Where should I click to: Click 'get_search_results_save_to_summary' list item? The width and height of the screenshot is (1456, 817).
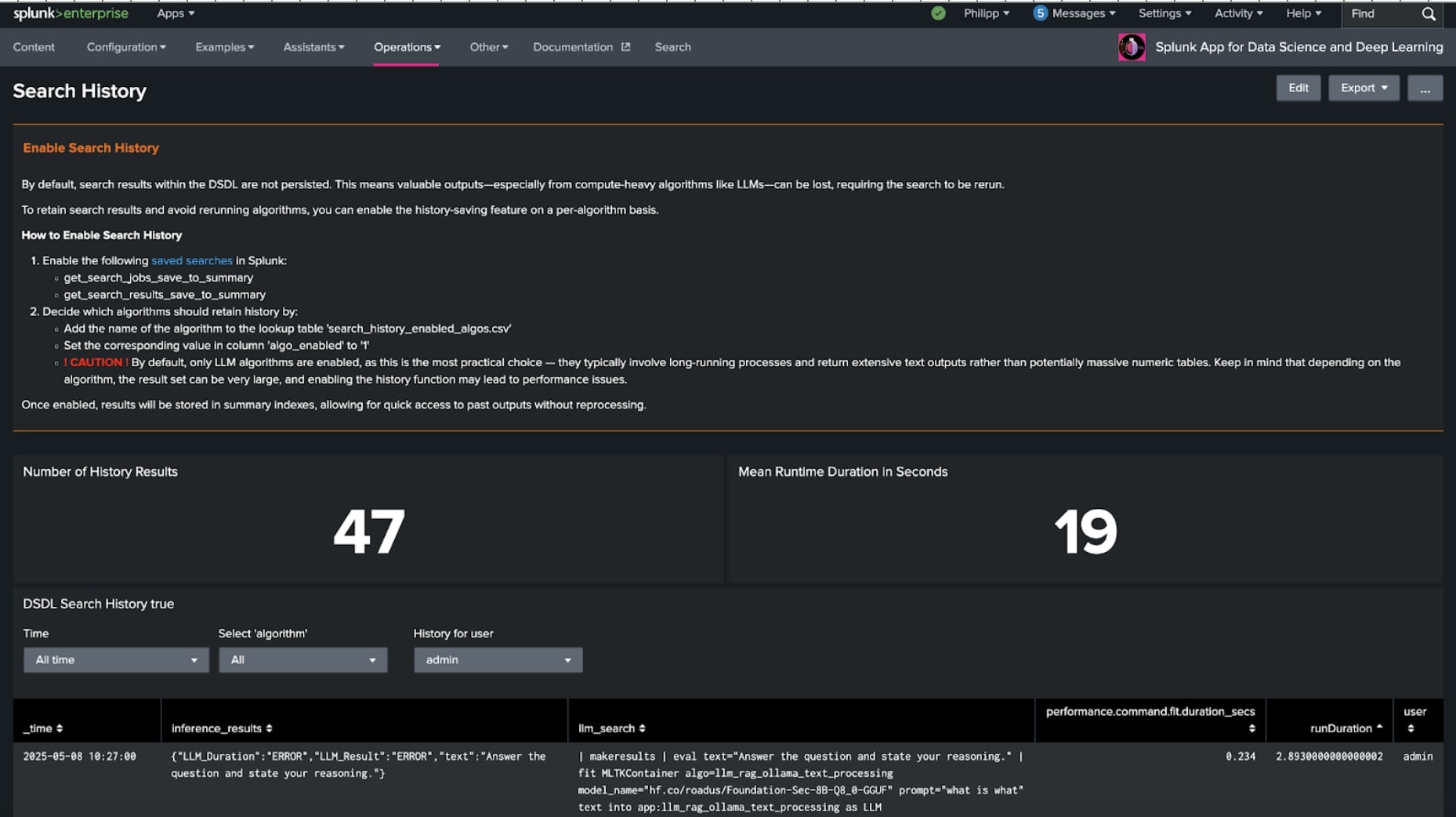pos(165,295)
